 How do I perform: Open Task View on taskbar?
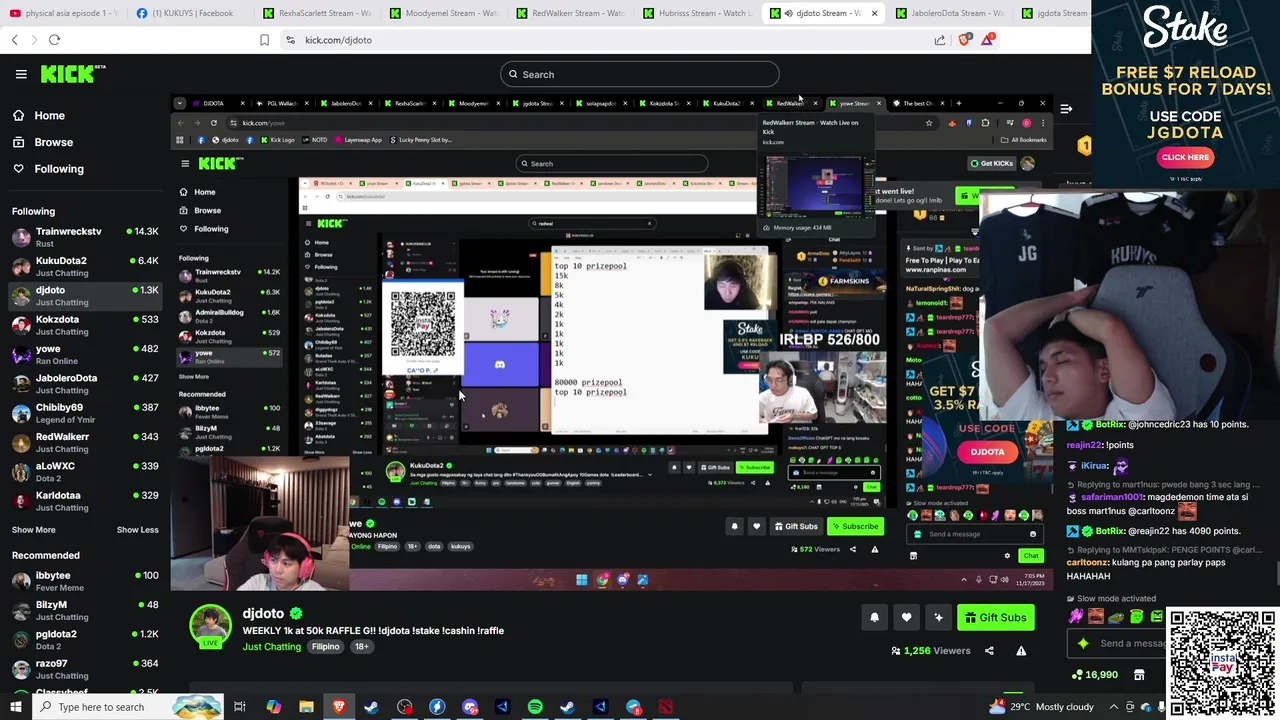[240, 707]
